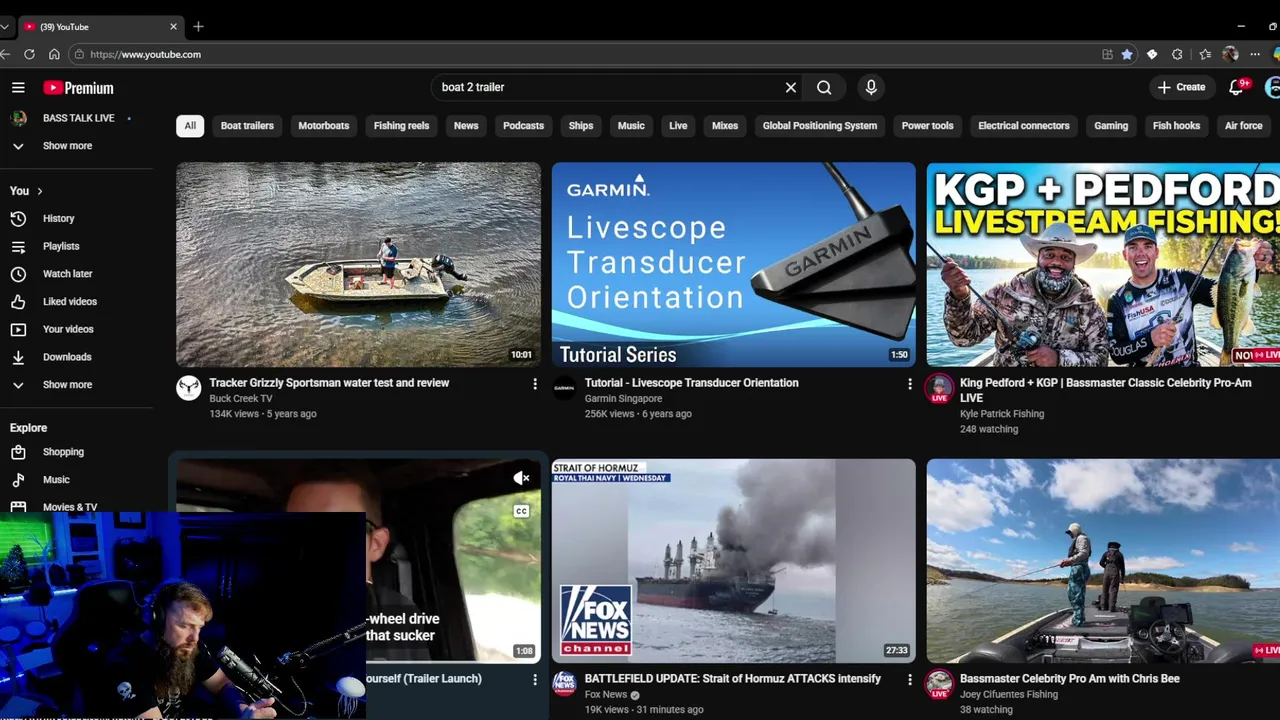The image size is (1280, 720).
Task: Open the browser favorites list icon
Action: 1205,54
